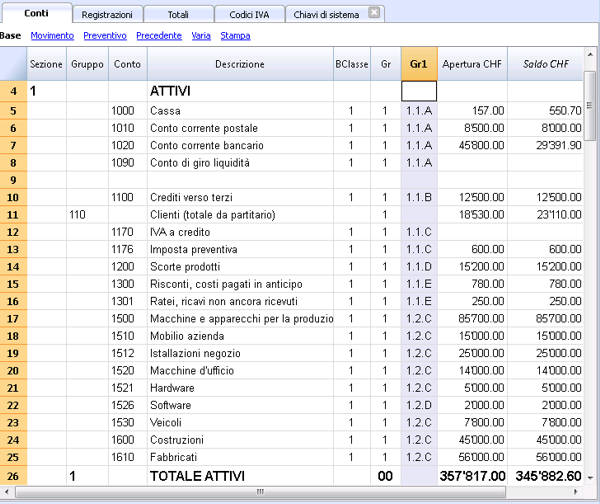Click the horizontal scrollbar left arrow
This screenshot has height=504, width=600.
(7, 491)
